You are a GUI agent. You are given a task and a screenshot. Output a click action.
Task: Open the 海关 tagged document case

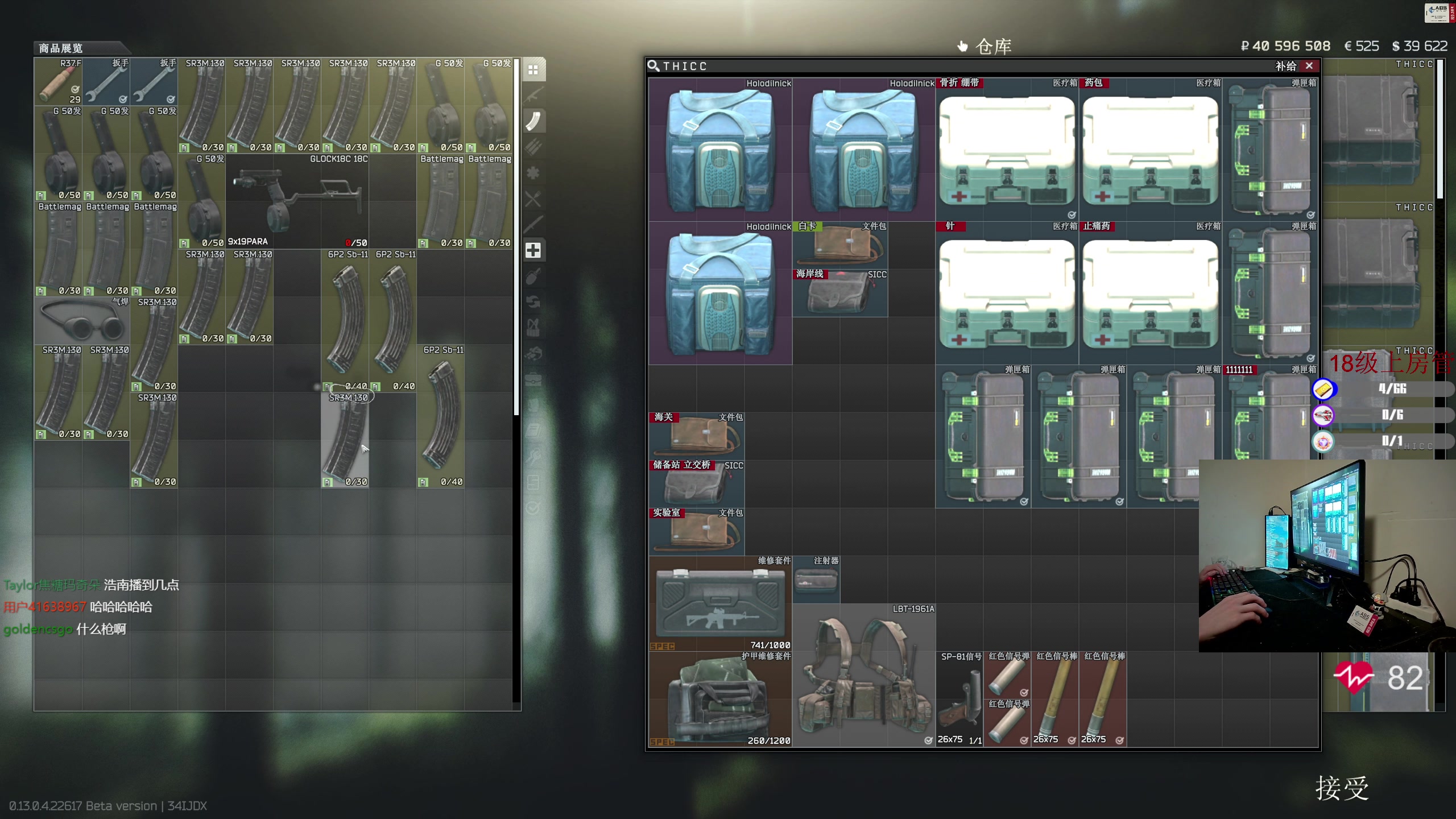click(x=697, y=436)
